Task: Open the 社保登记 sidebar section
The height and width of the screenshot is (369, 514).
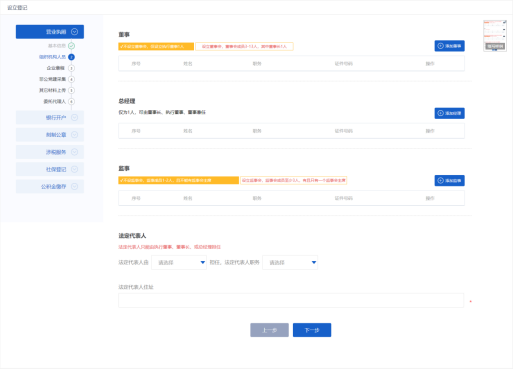Action: coord(50,169)
